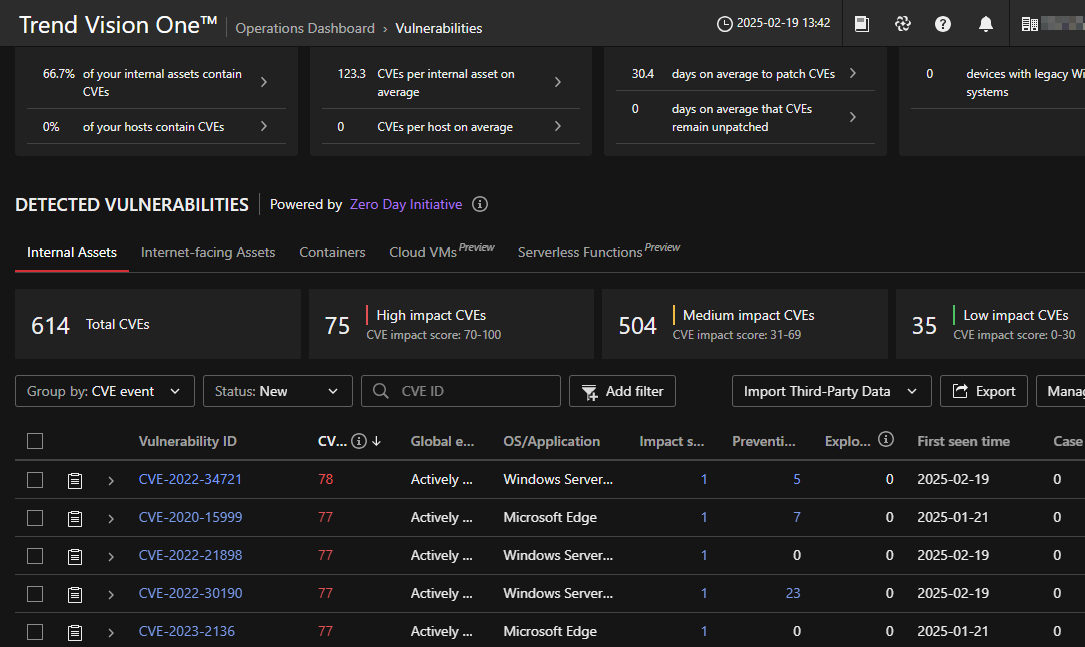The height and width of the screenshot is (647, 1085).
Task: Click the Add filter button
Action: pyautogui.click(x=622, y=391)
